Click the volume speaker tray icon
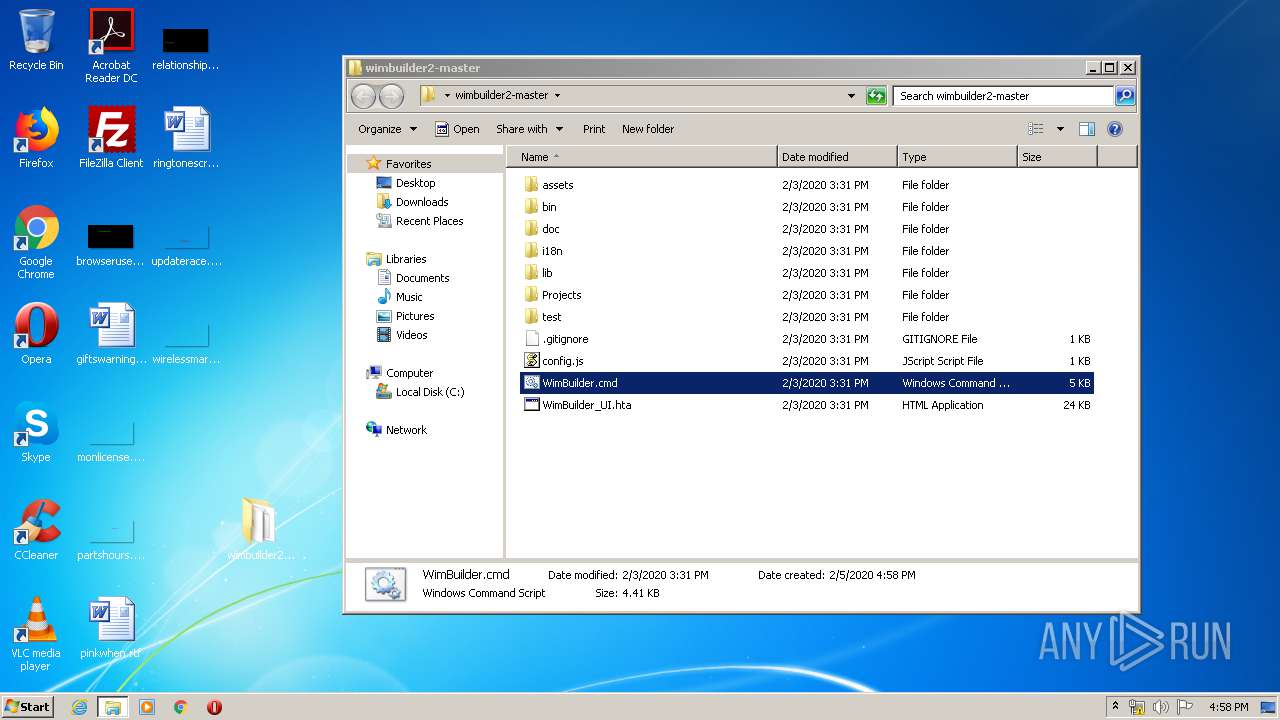The image size is (1280, 720). (x=1161, y=707)
